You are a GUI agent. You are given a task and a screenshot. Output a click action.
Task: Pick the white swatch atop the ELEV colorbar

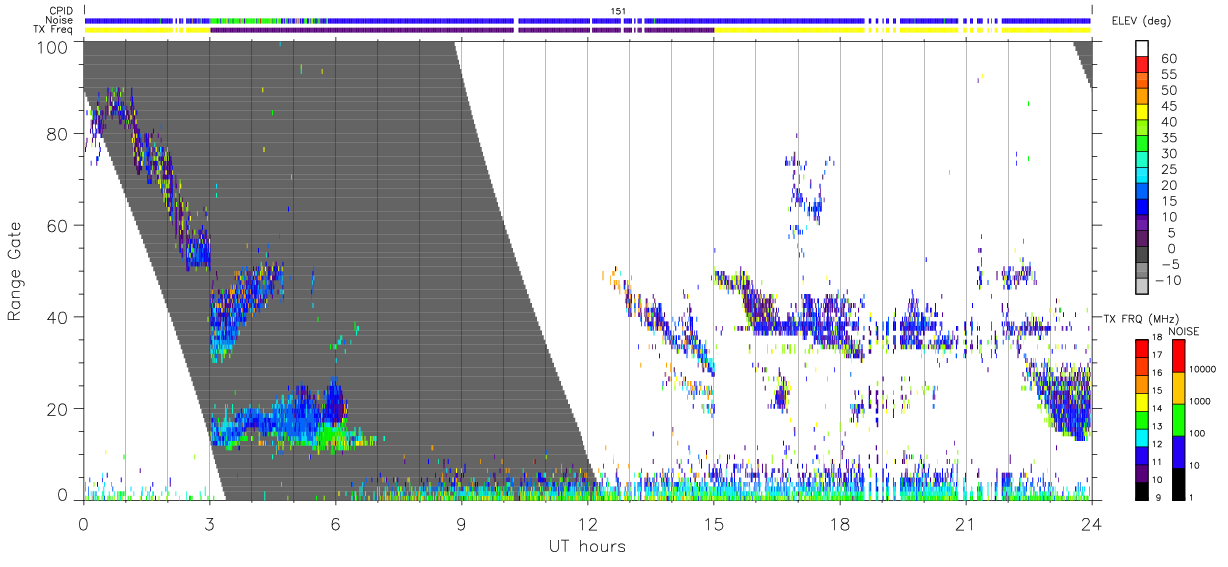coord(1141,50)
